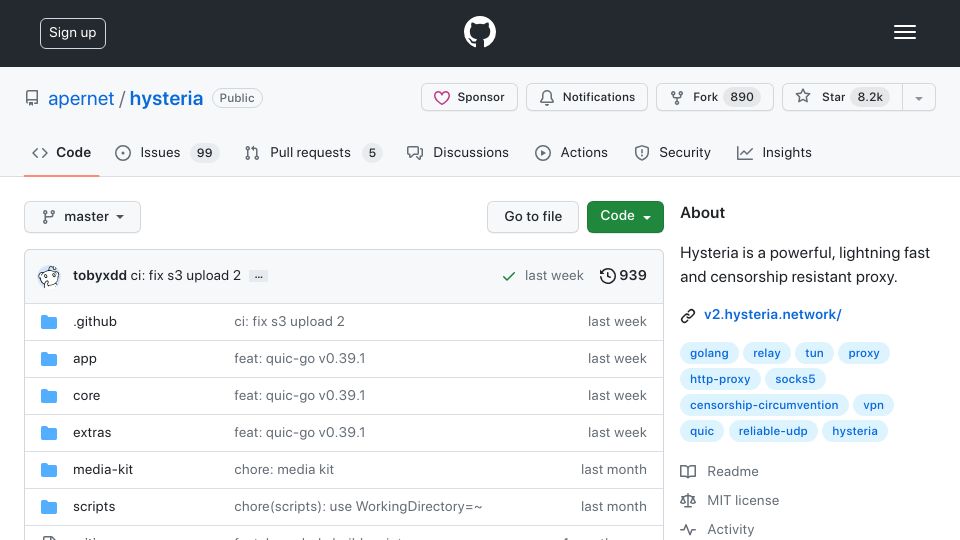Select the proxy topic tag
This screenshot has height=540, width=960.
pyautogui.click(x=864, y=353)
